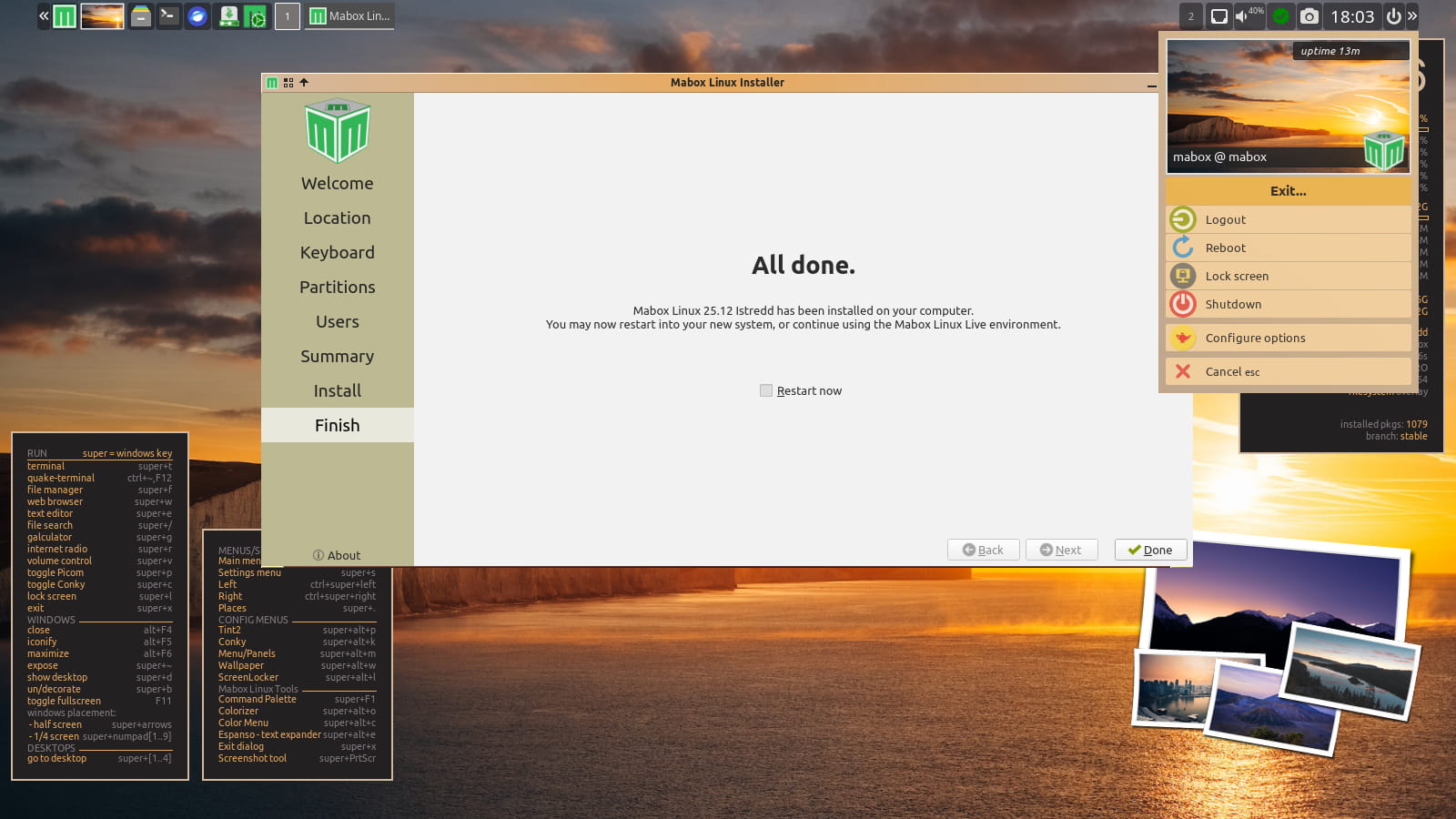Click the screenshot camera icon in tray

point(1309,16)
